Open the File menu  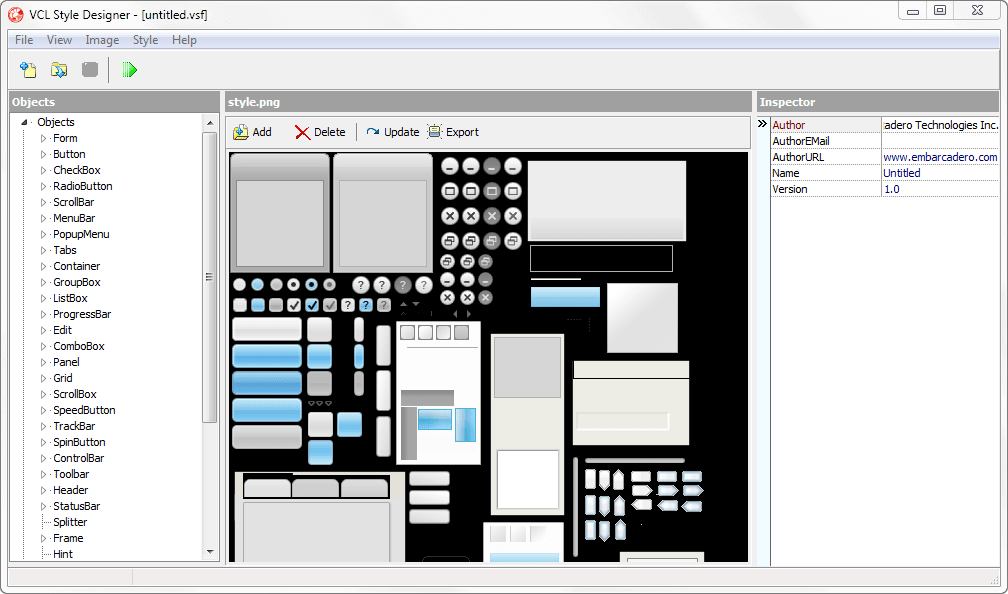click(24, 40)
